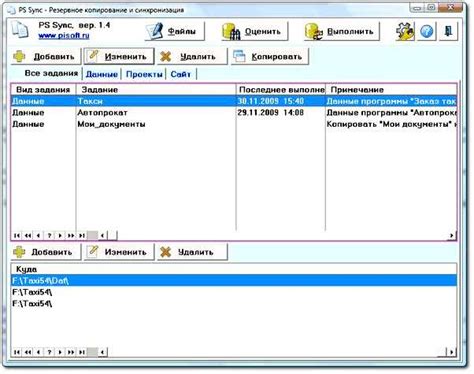Exit the program with the door icon
This screenshot has width=474, height=374.
[448, 31]
